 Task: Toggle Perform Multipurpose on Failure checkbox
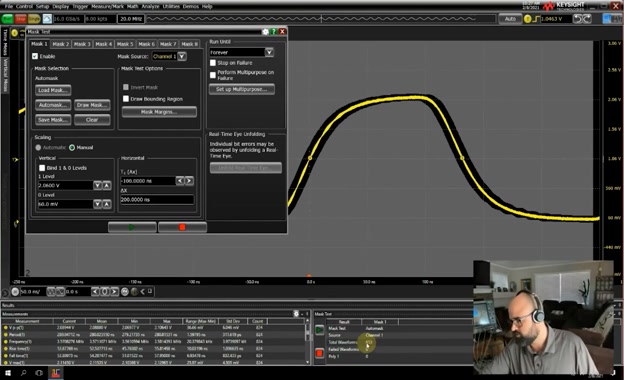point(213,75)
